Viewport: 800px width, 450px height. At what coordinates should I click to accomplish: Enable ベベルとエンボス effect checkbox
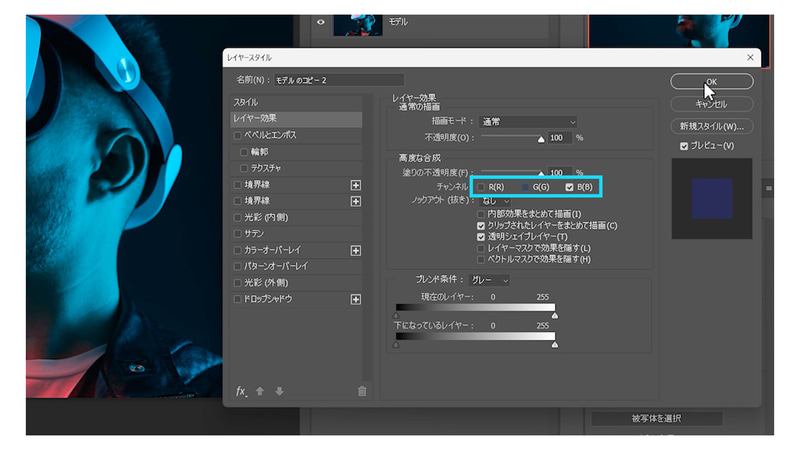[237, 135]
